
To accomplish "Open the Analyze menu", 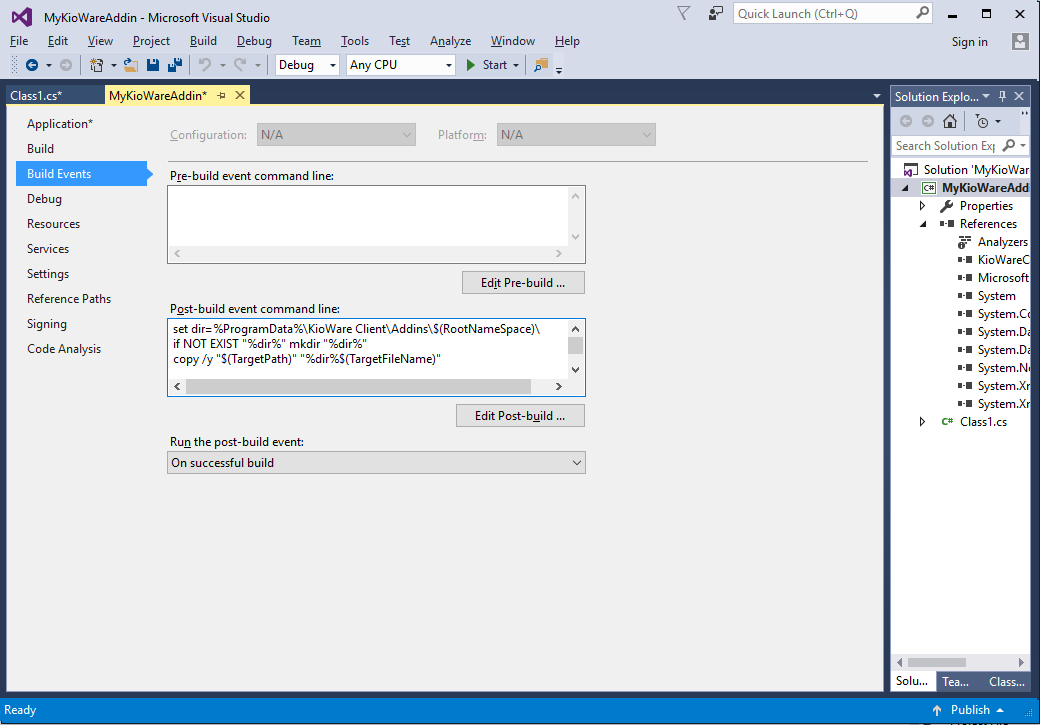I will click(450, 41).
